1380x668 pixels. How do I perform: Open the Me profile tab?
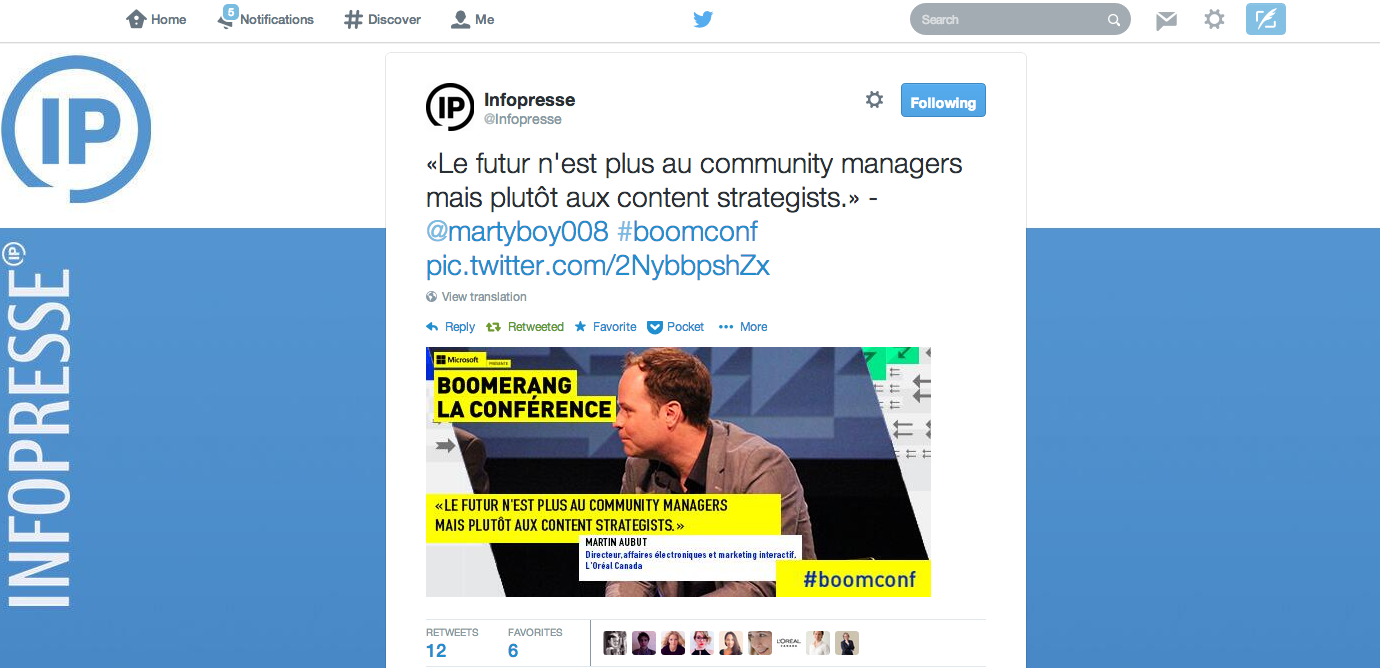pyautogui.click(x=473, y=19)
